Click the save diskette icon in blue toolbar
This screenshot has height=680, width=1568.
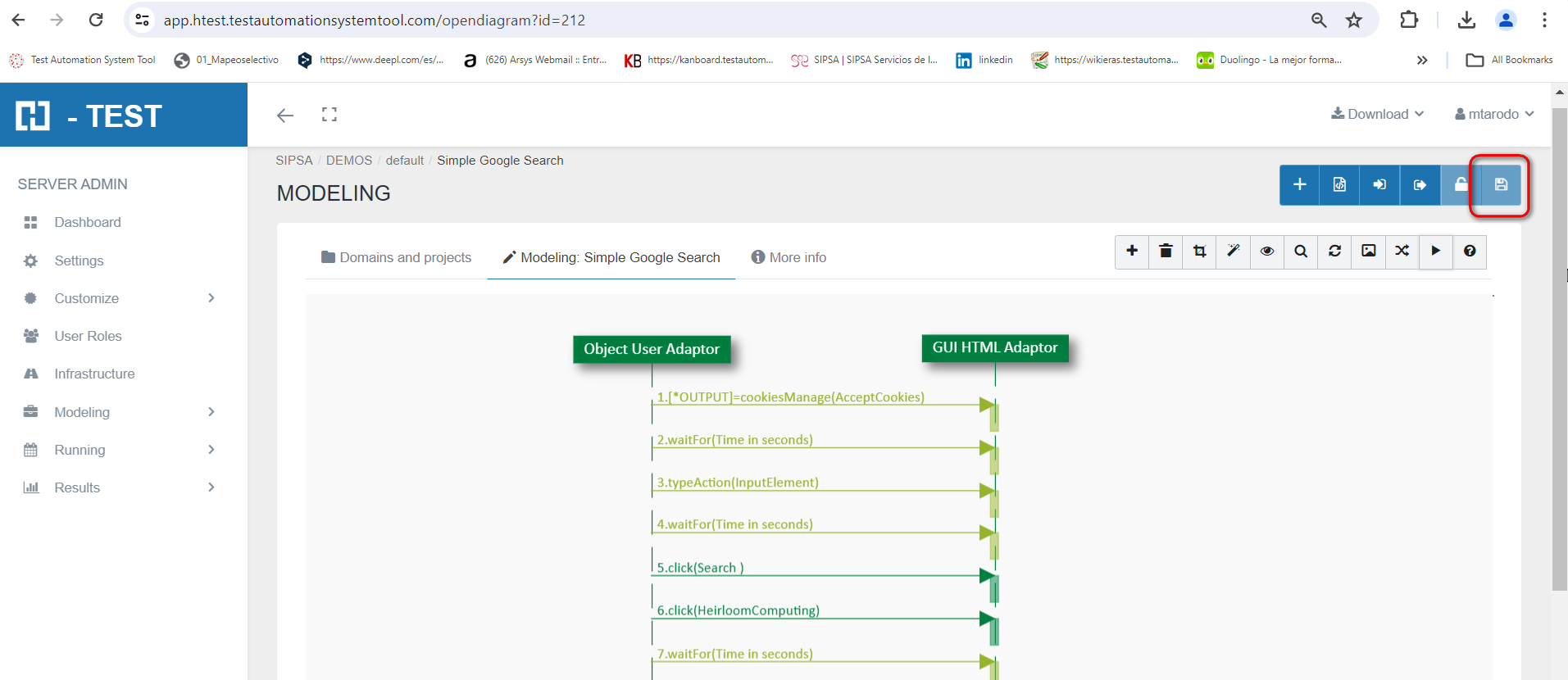[1501, 185]
